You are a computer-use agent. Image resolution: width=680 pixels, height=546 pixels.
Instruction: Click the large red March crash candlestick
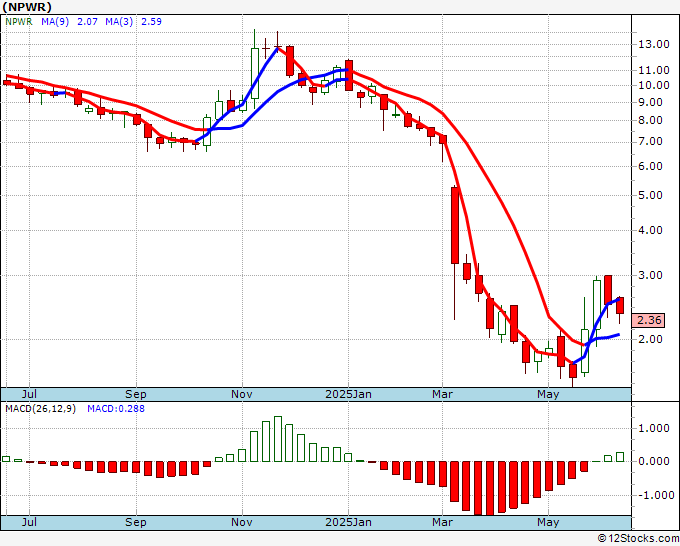click(455, 225)
